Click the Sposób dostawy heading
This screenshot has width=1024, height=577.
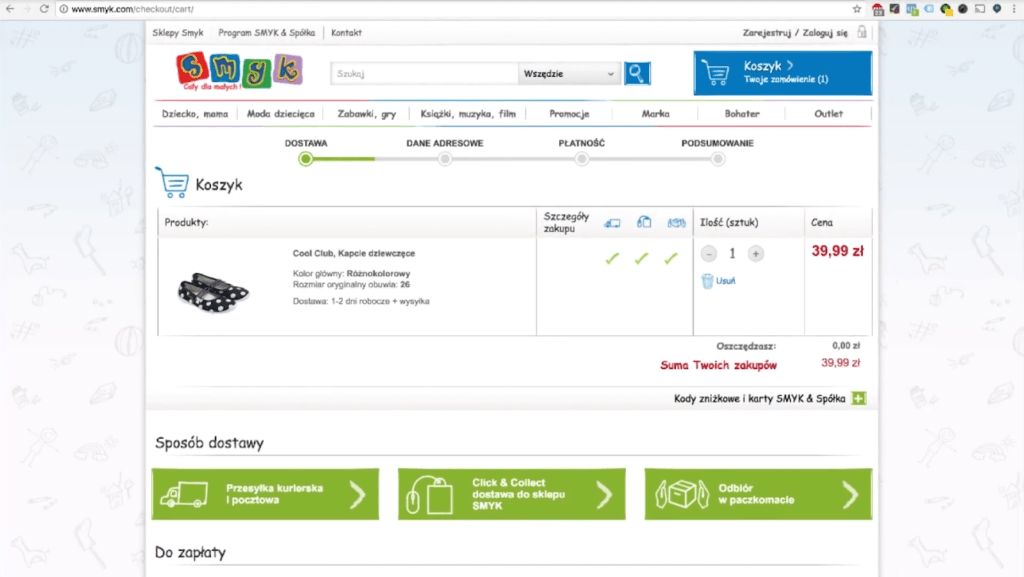tap(209, 443)
